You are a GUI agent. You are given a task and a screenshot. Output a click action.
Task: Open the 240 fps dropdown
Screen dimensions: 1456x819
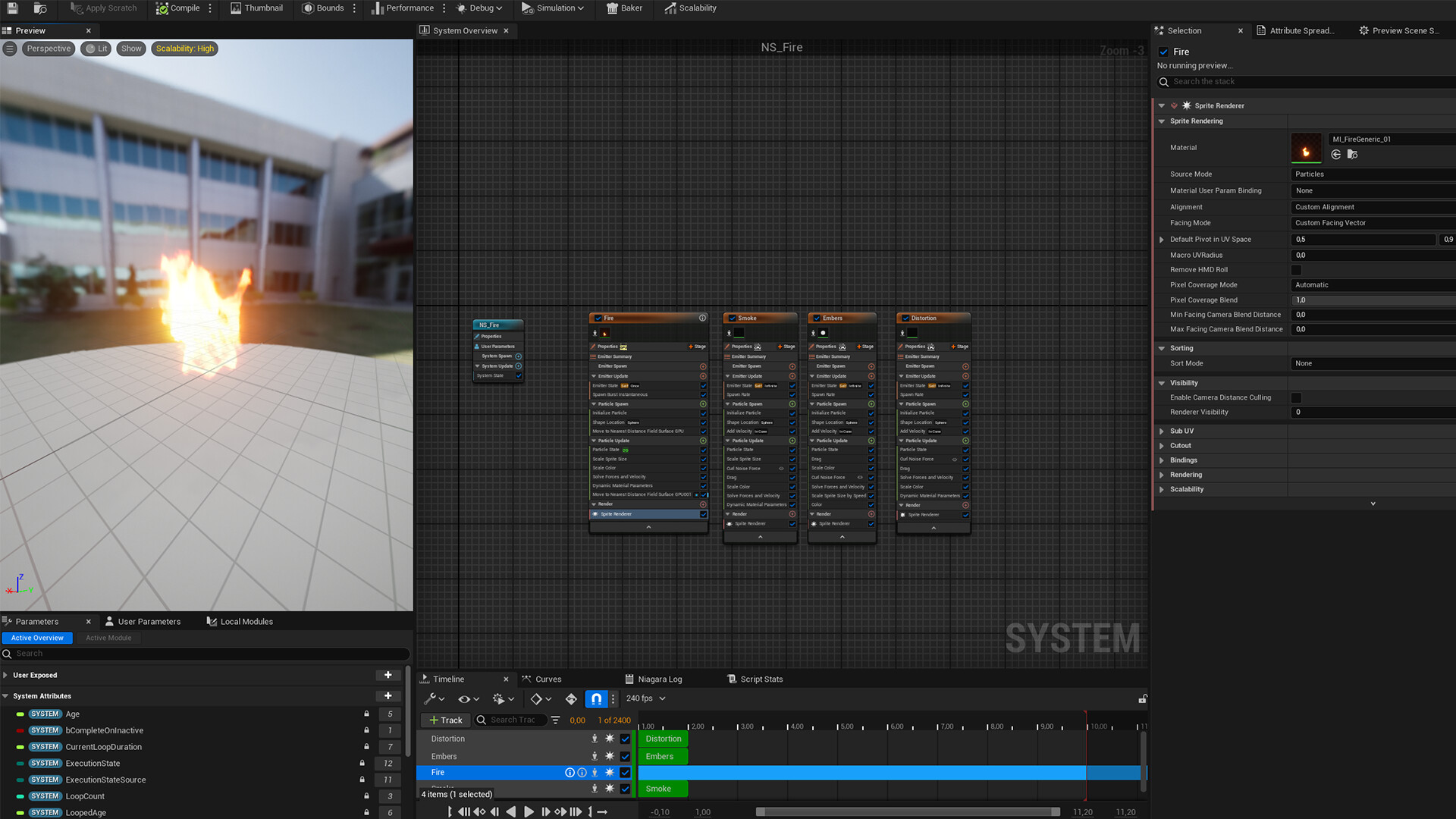pyautogui.click(x=646, y=698)
